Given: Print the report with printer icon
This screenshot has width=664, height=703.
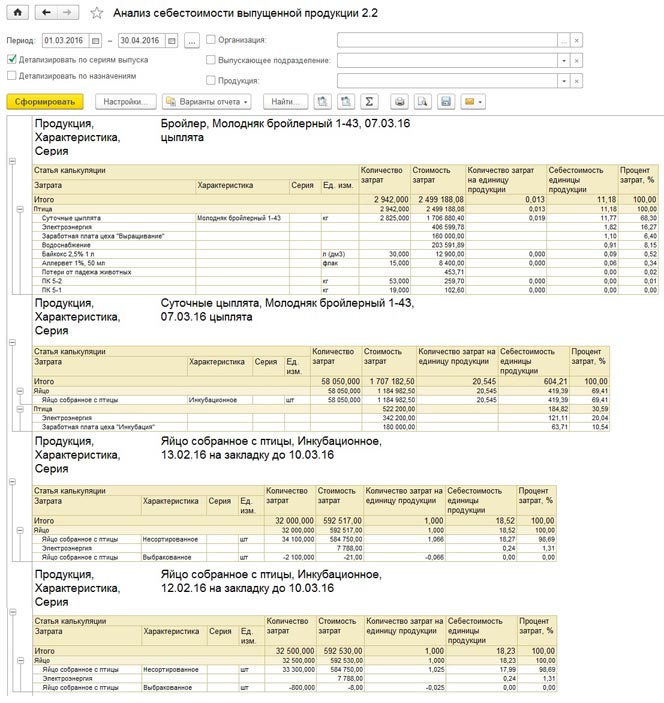Looking at the screenshot, I should pyautogui.click(x=399, y=102).
